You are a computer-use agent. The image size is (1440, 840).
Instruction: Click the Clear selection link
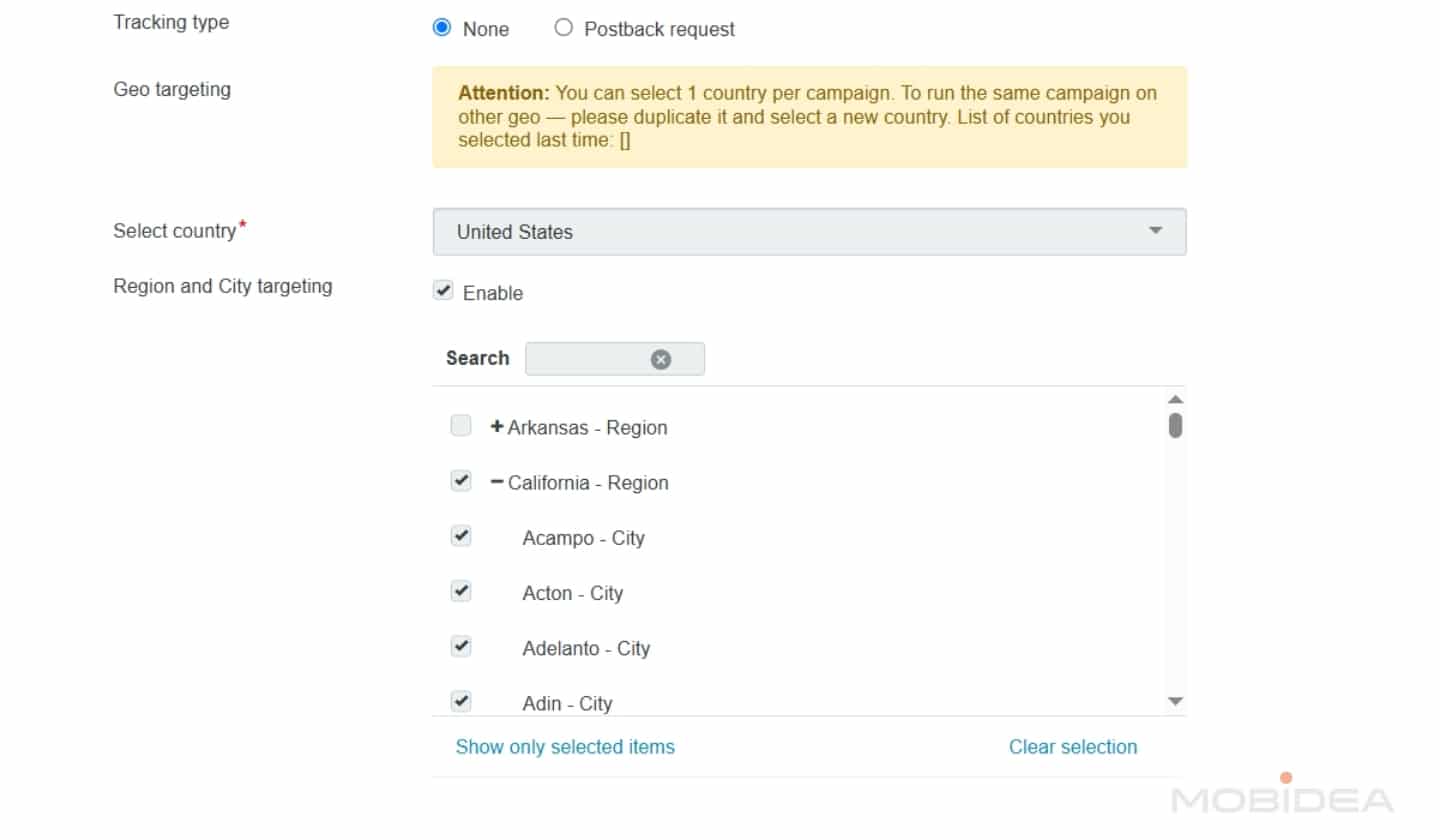[1072, 747]
